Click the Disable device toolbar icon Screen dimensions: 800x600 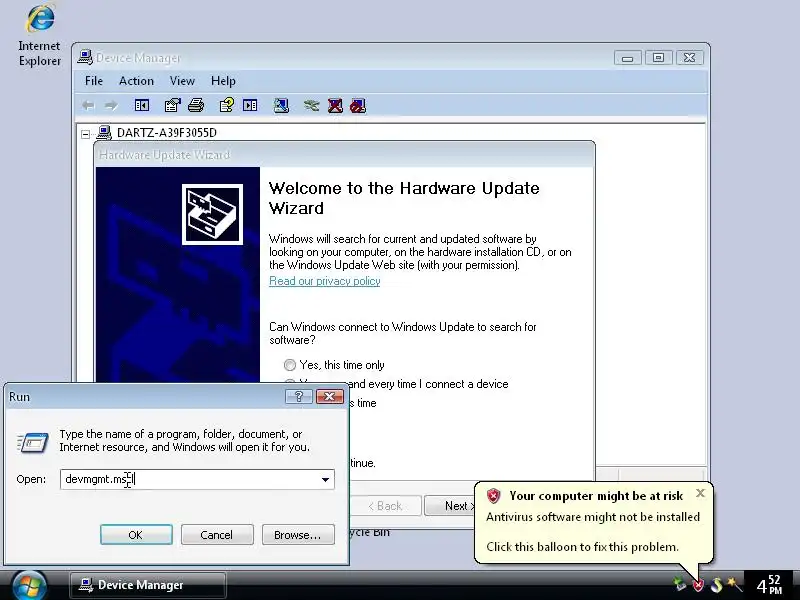click(358, 106)
